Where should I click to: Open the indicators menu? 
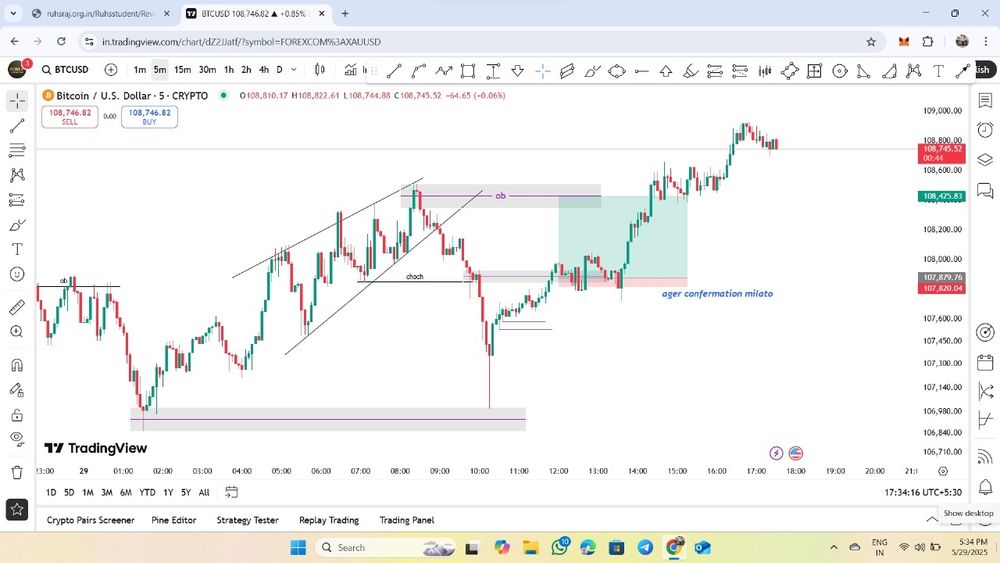[x=351, y=69]
